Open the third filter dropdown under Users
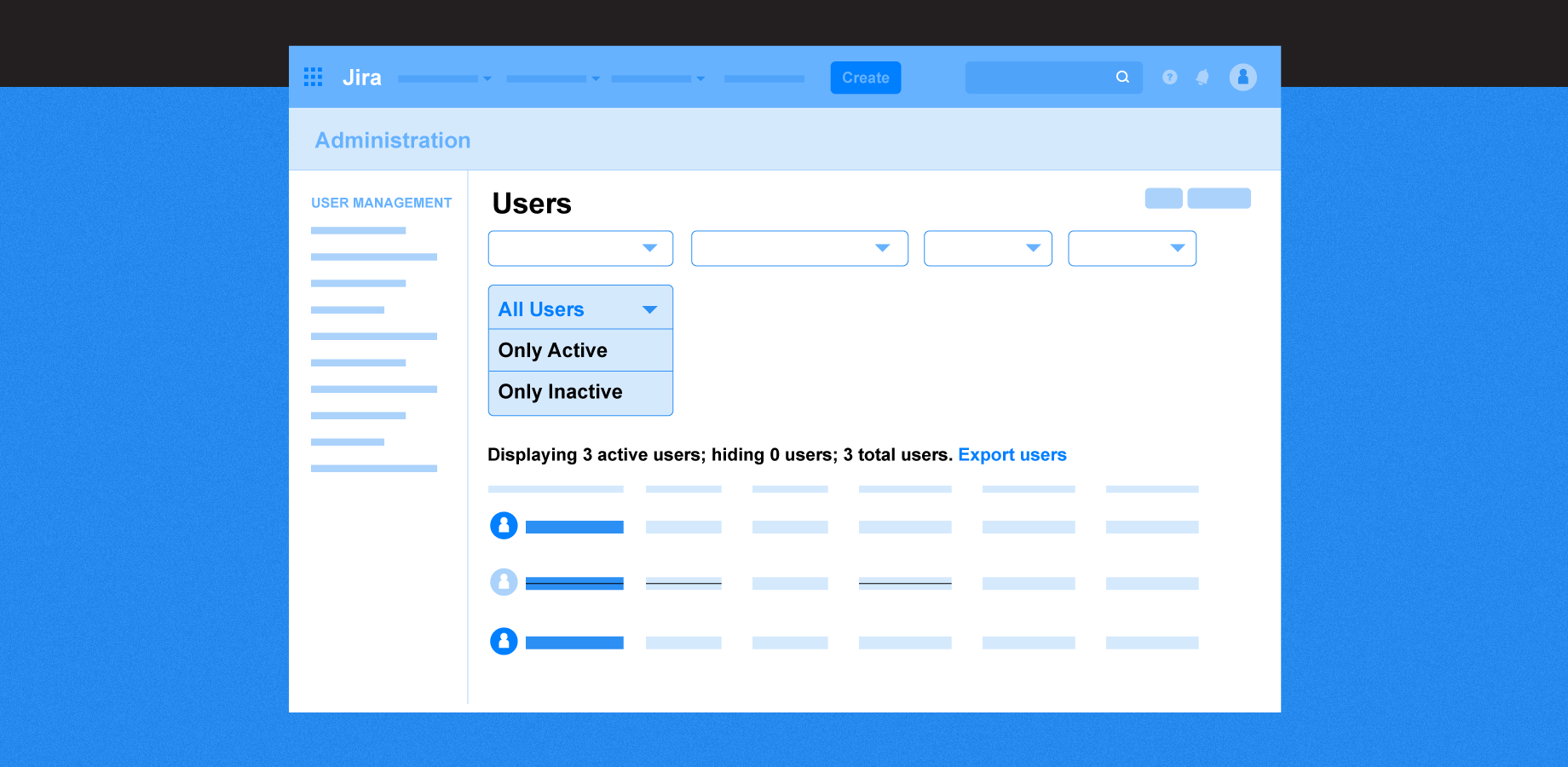Screen dimensions: 1568x767 click(988, 248)
